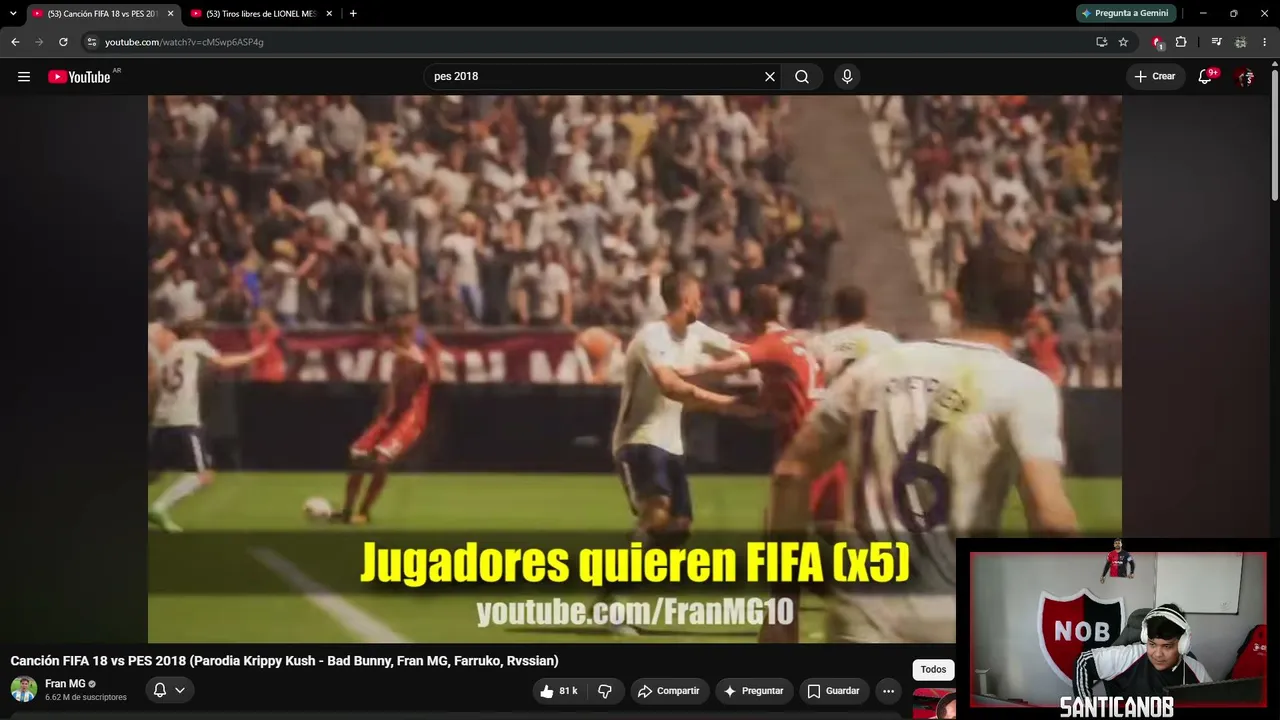Save the video with Guardar
Viewport: 1280px width, 720px height.
coord(833,691)
